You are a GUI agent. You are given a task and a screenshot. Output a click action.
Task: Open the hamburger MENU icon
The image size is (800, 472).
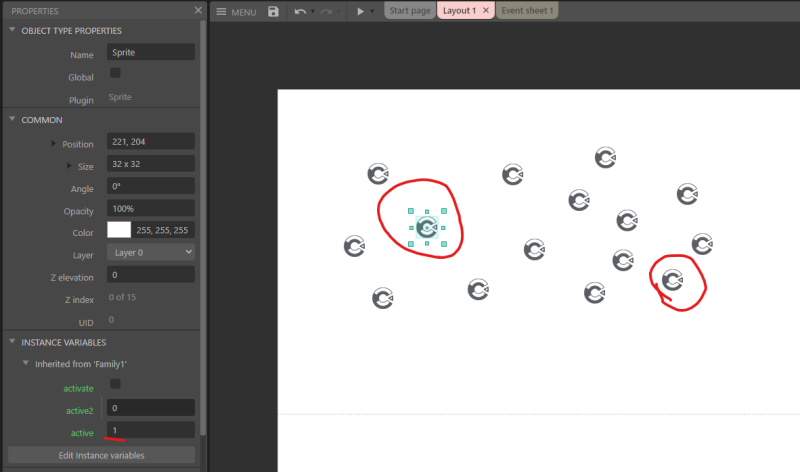[221, 11]
